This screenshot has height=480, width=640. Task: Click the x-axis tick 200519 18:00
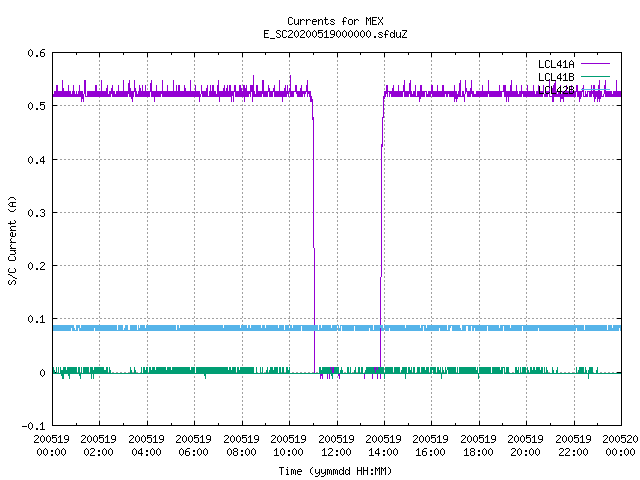click(x=478, y=446)
